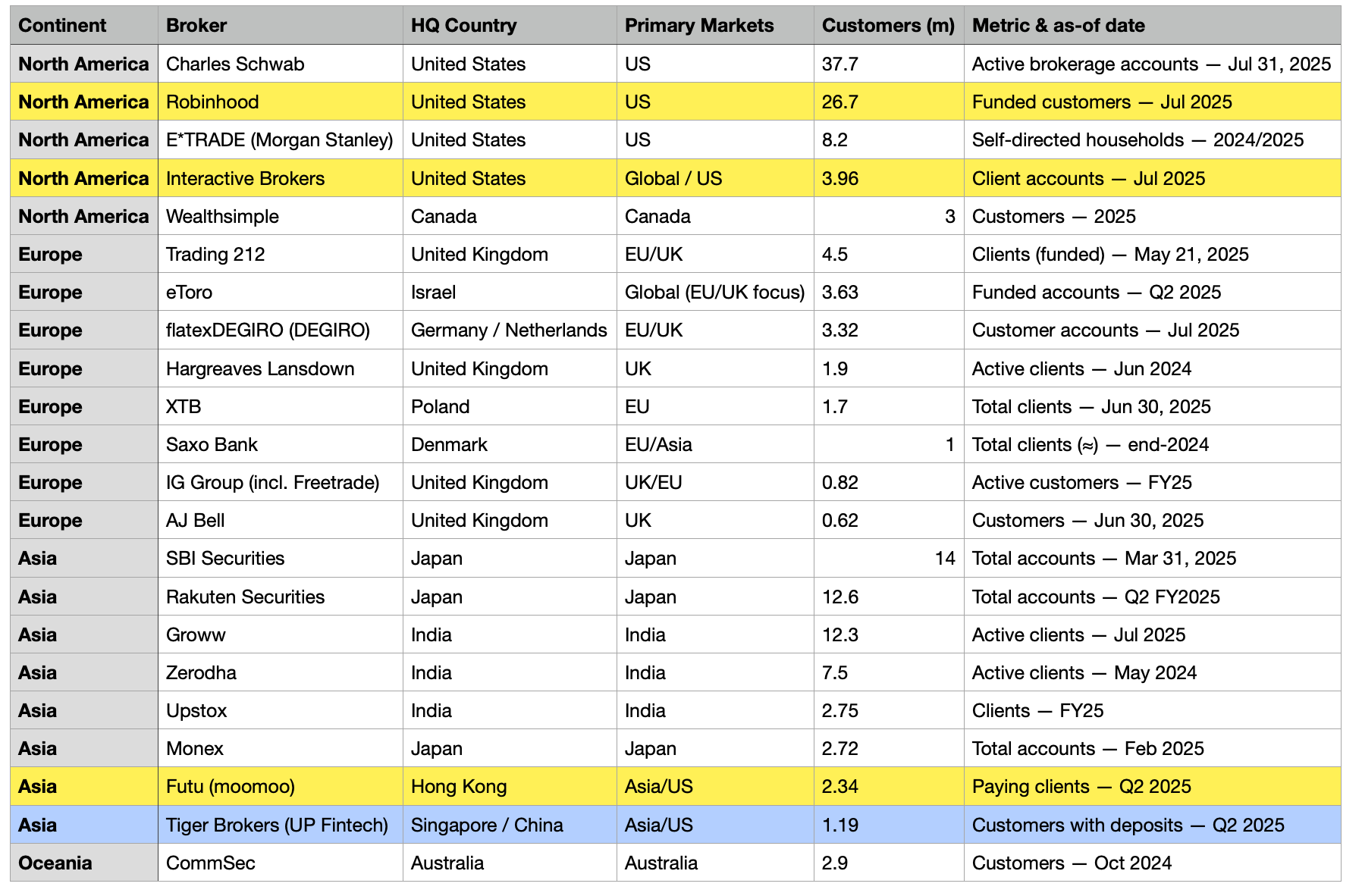Select Customers with deposits — Q2 2025

pos(1153,825)
